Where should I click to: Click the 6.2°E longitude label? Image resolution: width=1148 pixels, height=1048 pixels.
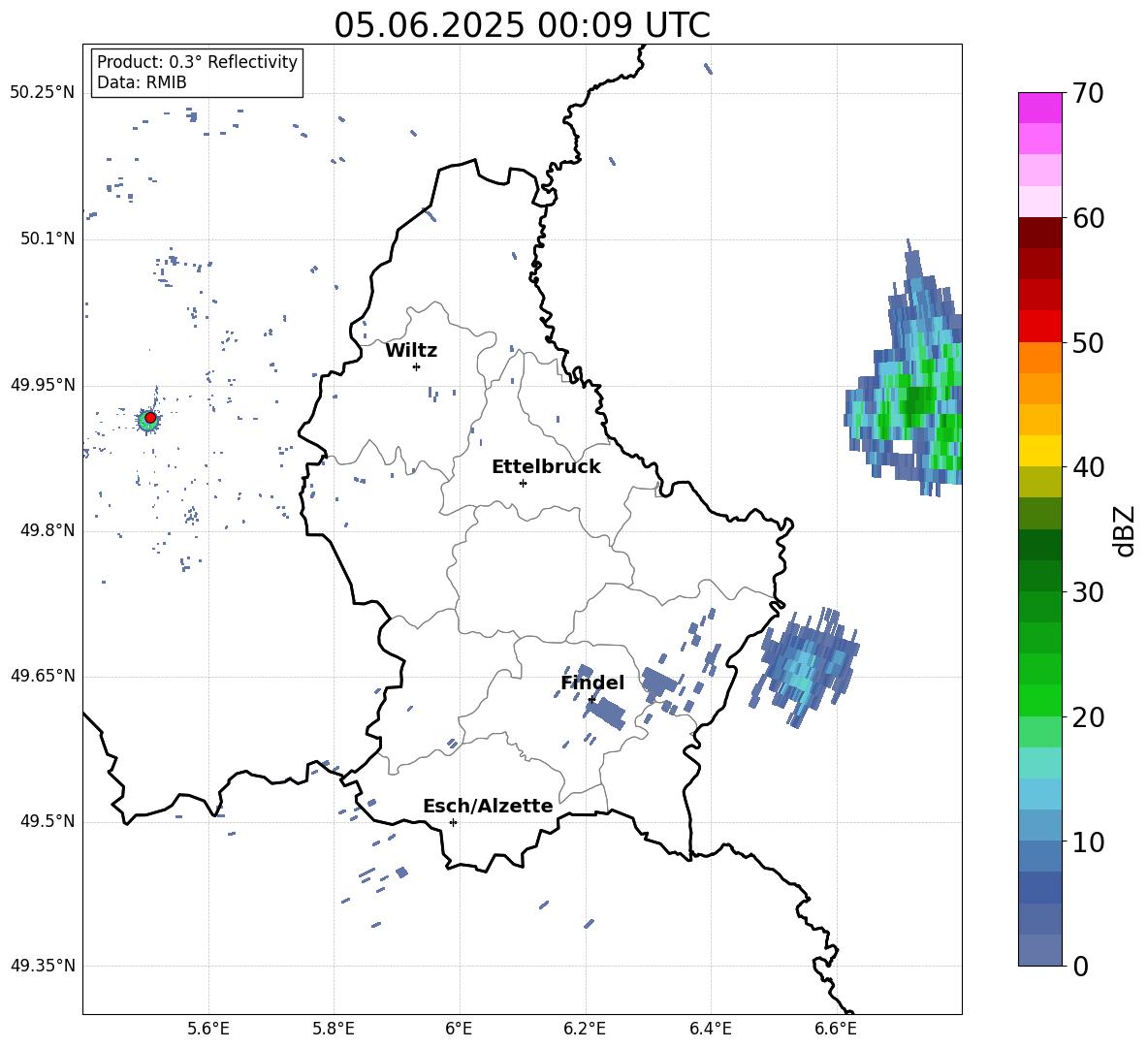[585, 1029]
